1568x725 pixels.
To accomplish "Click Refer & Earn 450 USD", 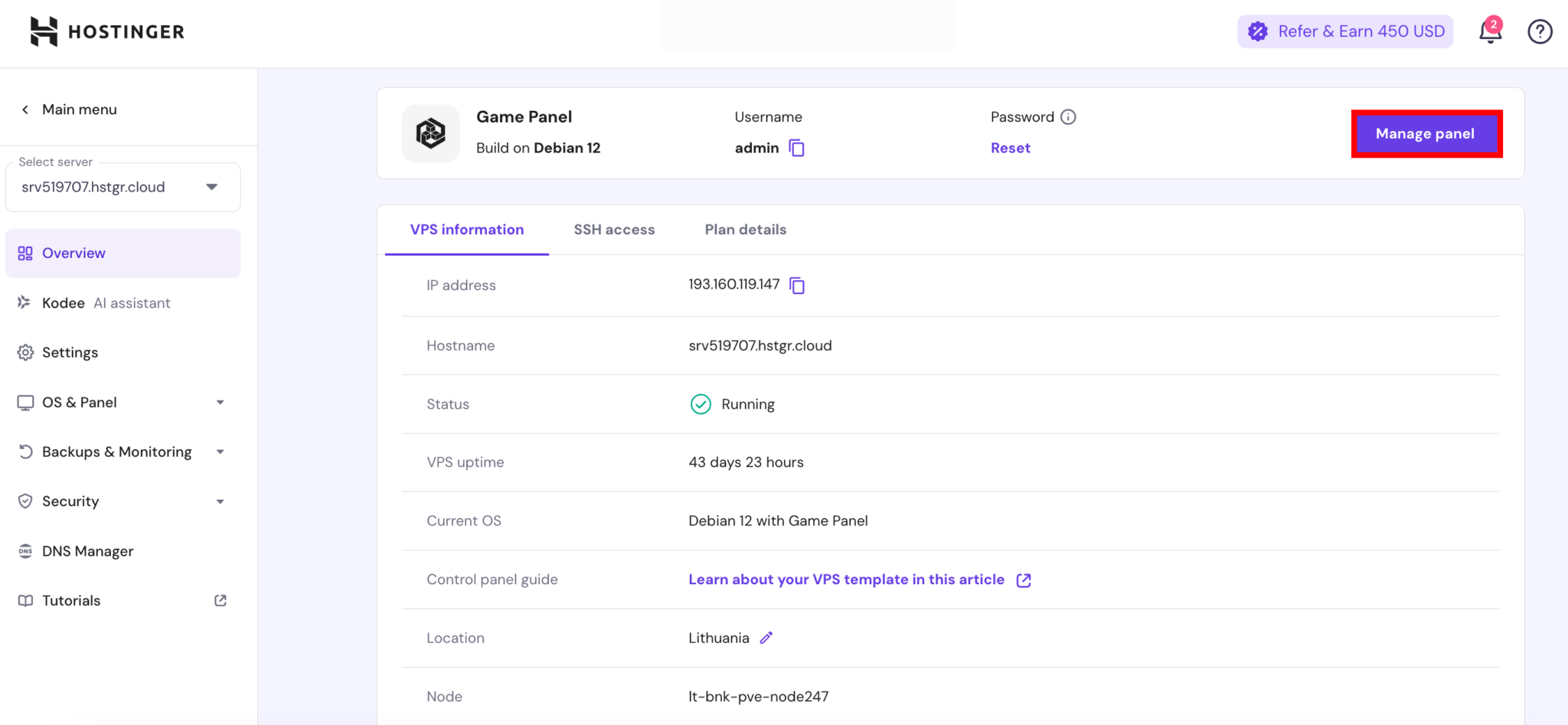I will click(x=1345, y=31).
